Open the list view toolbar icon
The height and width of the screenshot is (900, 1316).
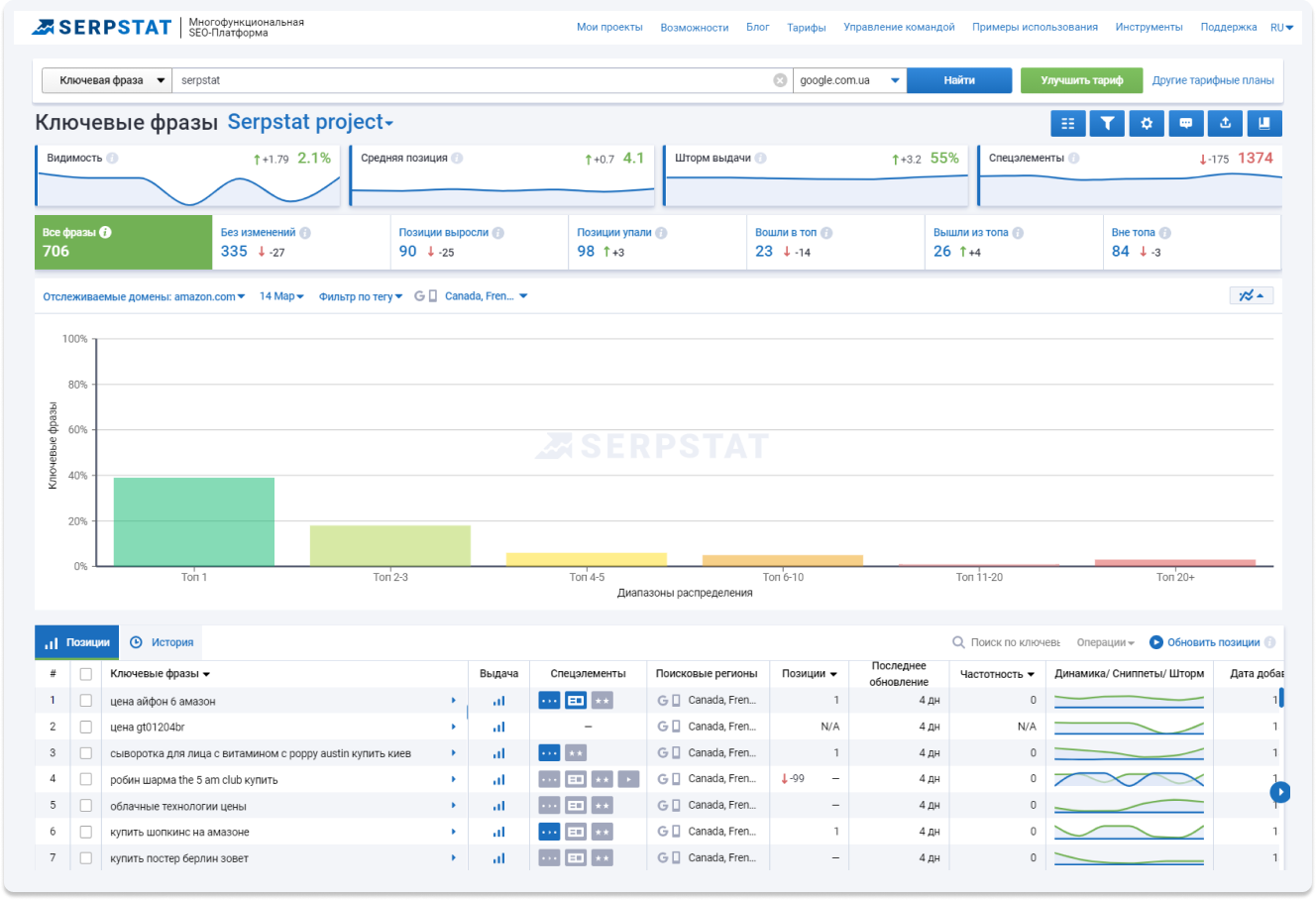tap(1067, 123)
